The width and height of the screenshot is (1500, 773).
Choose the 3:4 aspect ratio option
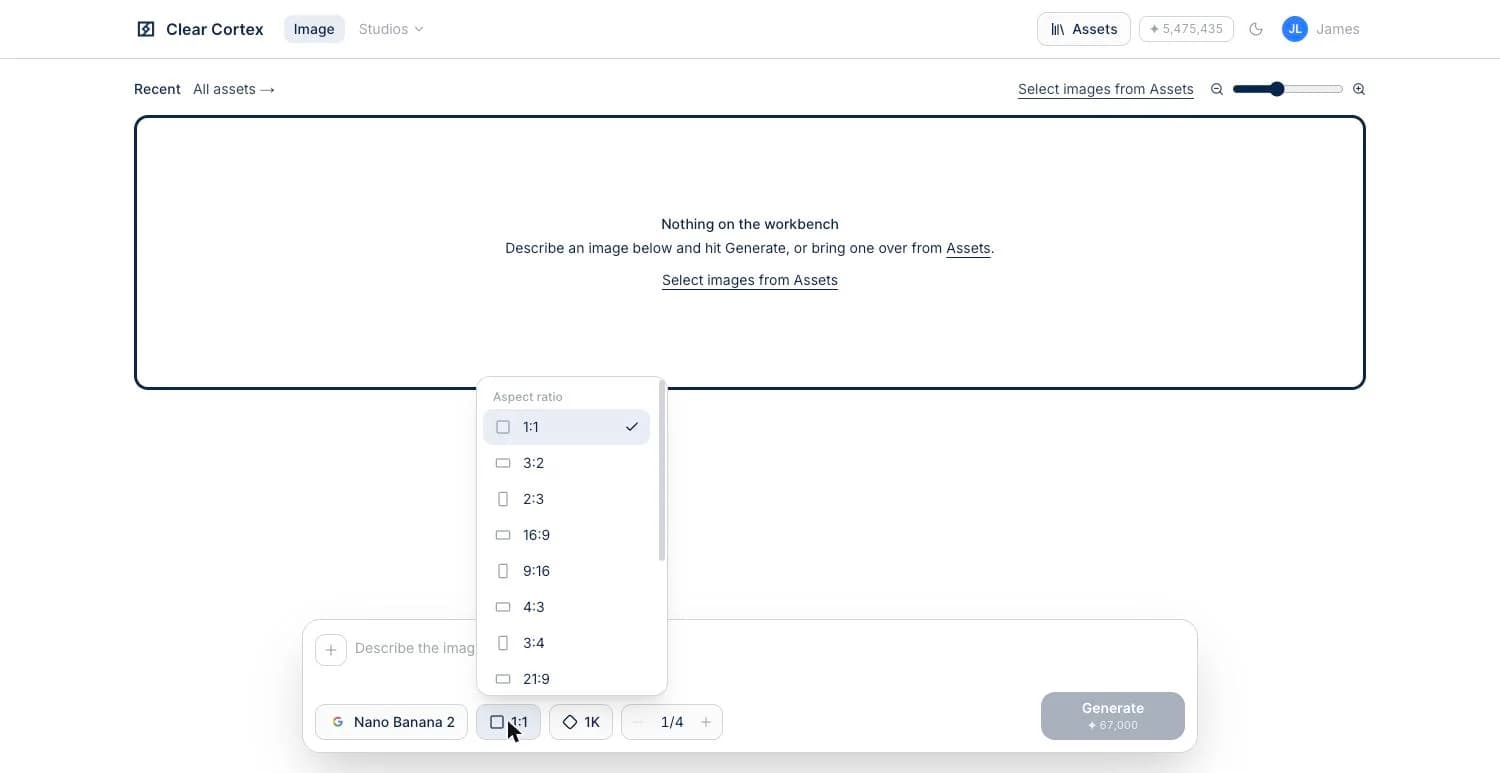tap(566, 643)
